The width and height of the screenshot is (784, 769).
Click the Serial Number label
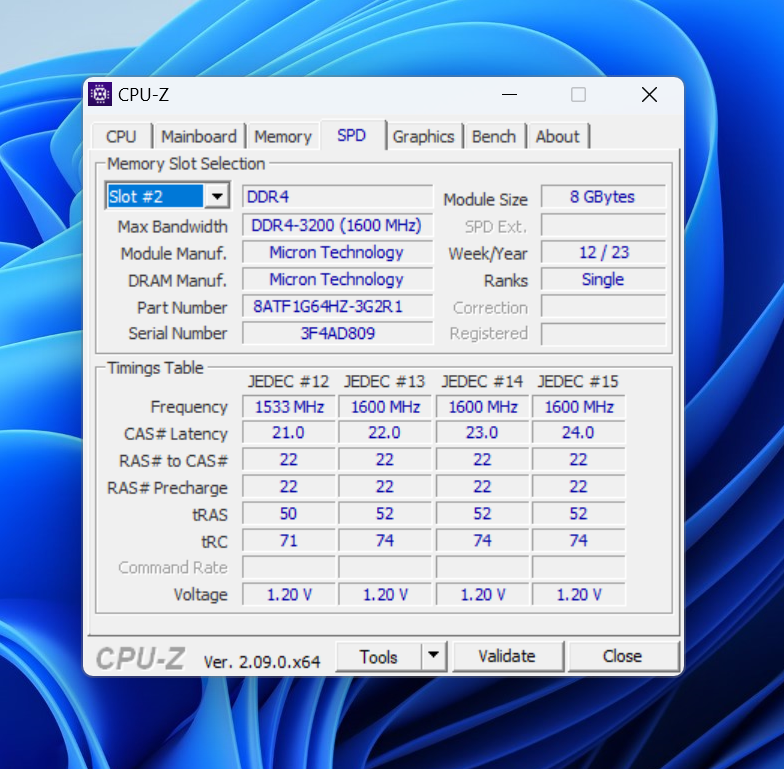tap(178, 334)
